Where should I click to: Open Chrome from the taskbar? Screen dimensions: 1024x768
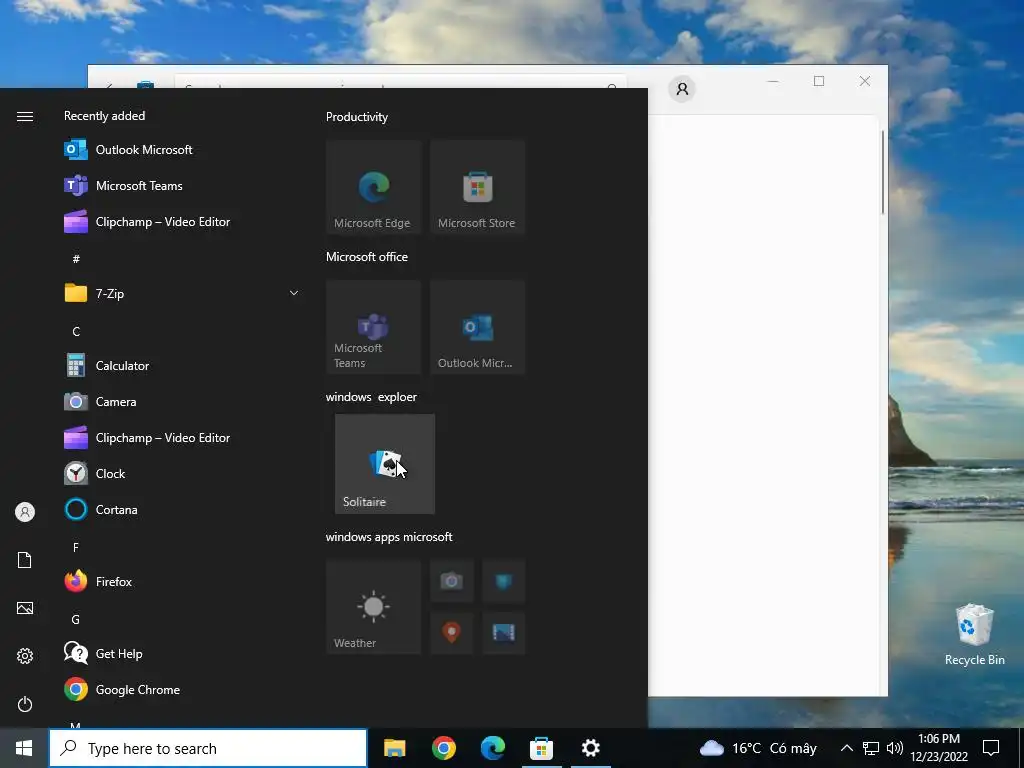443,748
